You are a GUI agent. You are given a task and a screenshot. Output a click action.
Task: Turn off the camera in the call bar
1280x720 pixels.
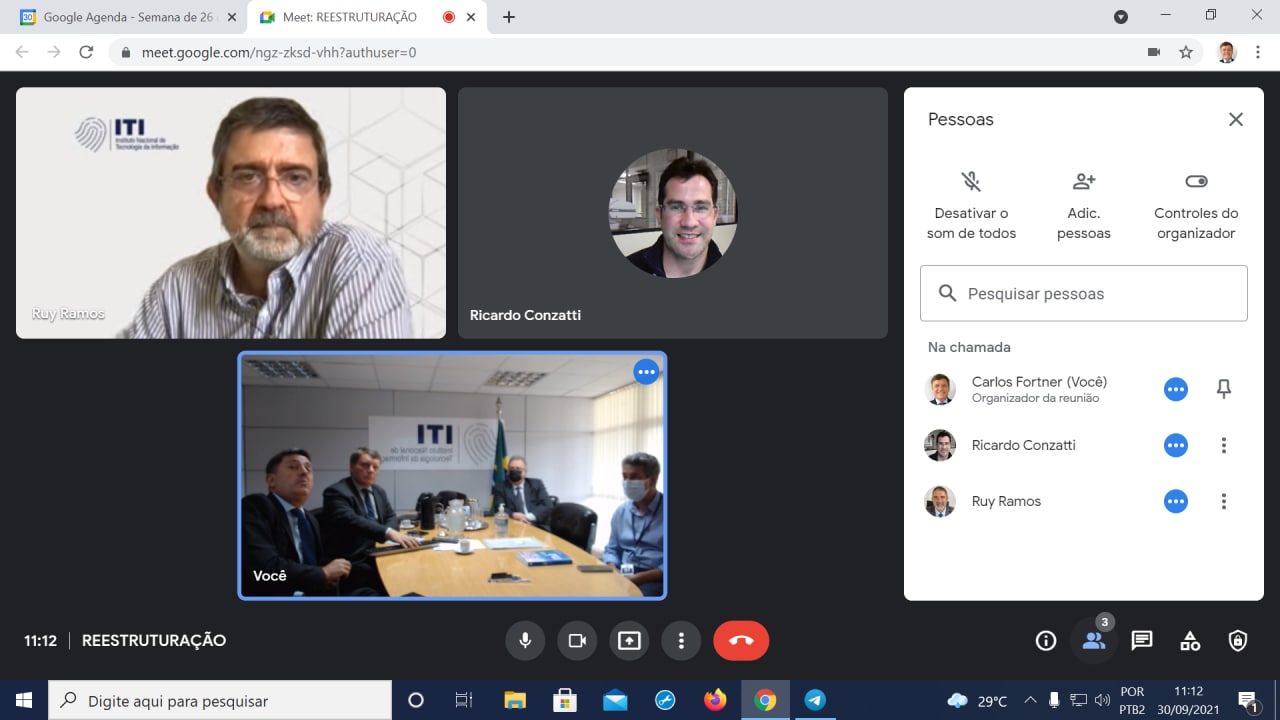point(577,641)
